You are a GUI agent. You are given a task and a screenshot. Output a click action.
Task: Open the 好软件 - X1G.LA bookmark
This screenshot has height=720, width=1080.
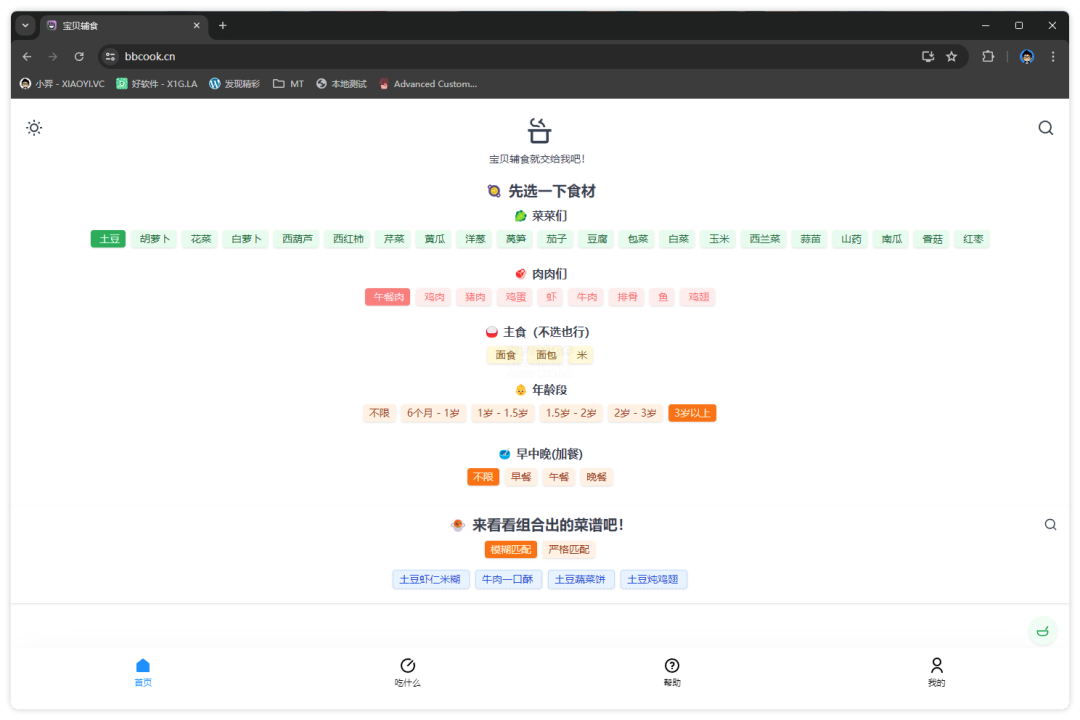157,83
